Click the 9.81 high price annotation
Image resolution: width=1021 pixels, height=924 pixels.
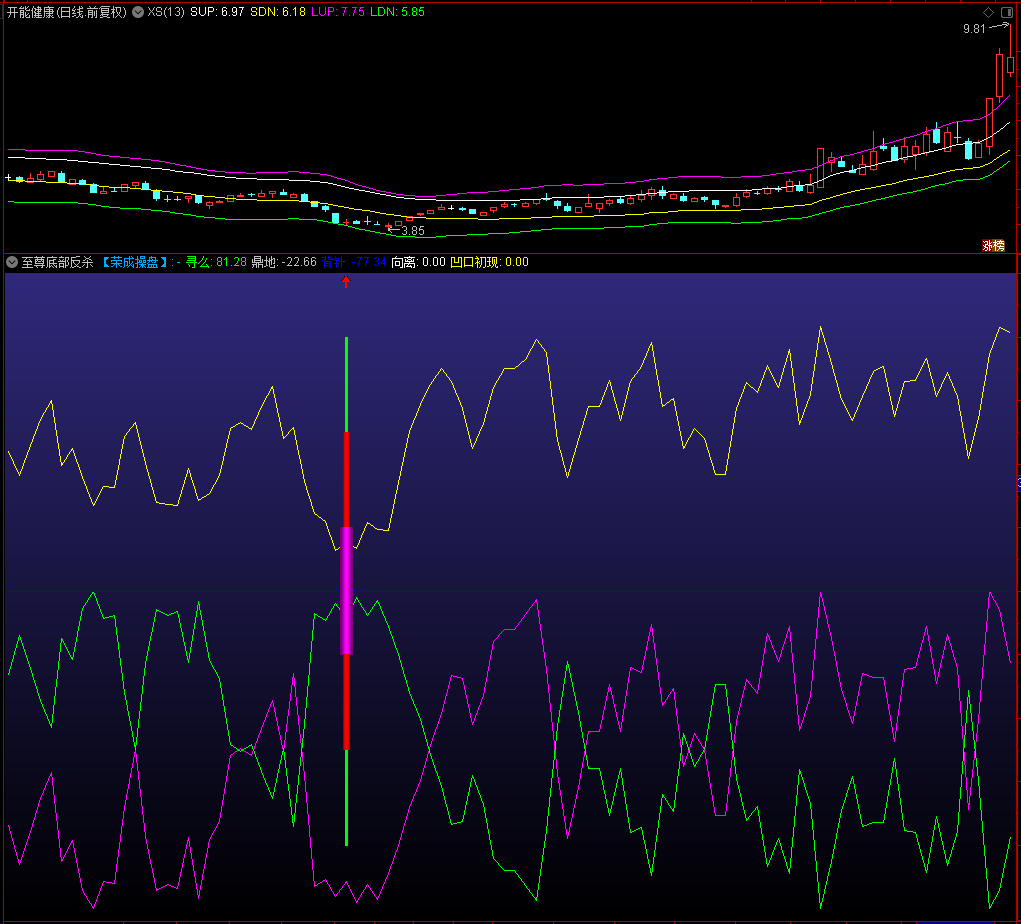pos(974,29)
